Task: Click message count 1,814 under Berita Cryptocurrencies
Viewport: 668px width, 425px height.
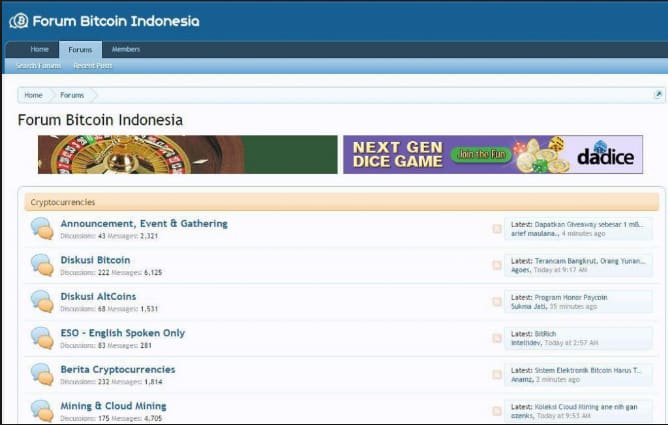Action: click(x=153, y=382)
